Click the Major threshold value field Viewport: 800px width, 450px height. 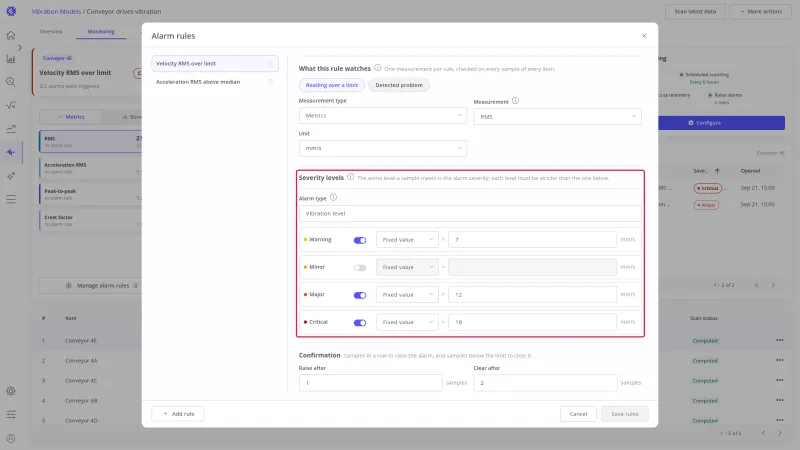pos(532,295)
